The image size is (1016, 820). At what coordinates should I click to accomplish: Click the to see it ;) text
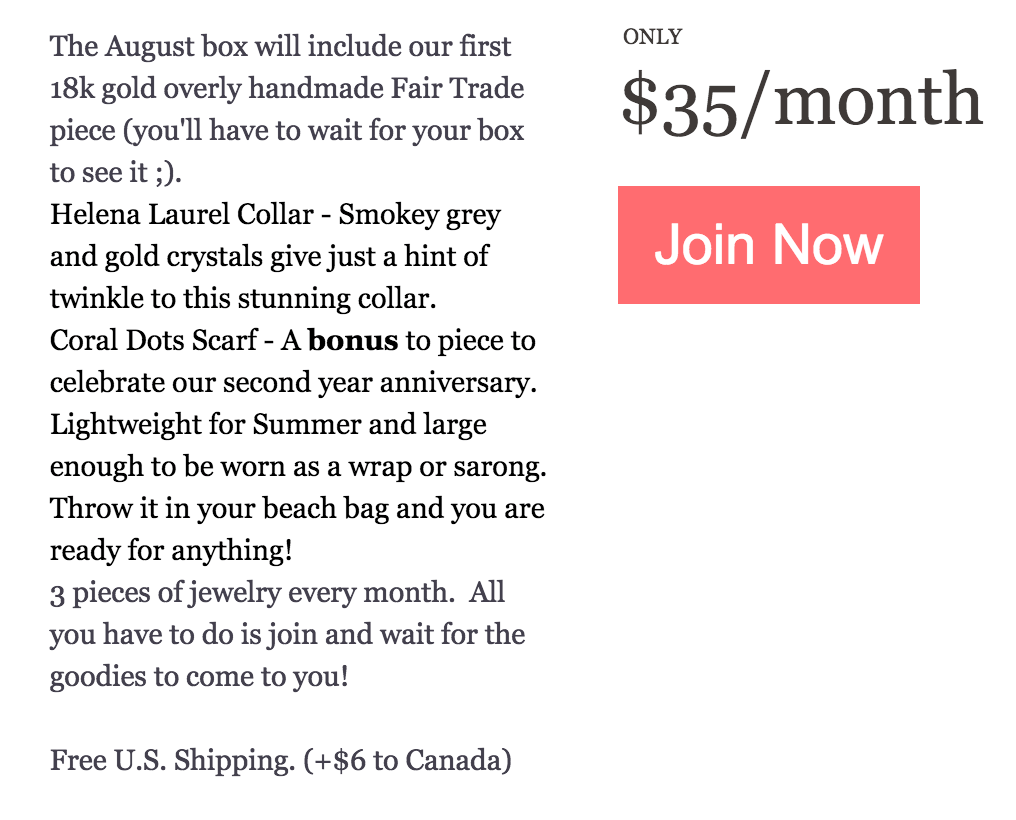click(116, 173)
